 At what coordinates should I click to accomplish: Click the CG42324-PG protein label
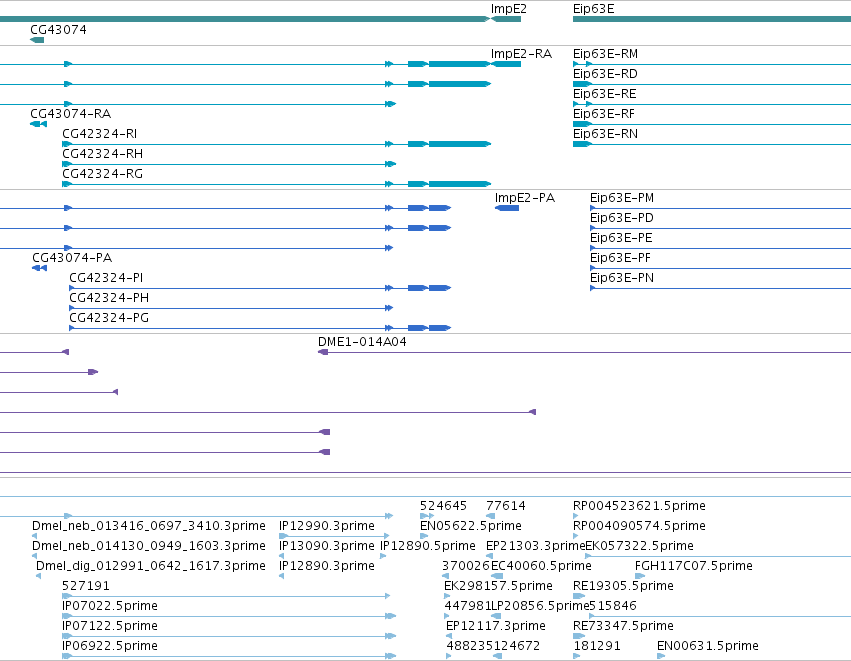pos(109,318)
